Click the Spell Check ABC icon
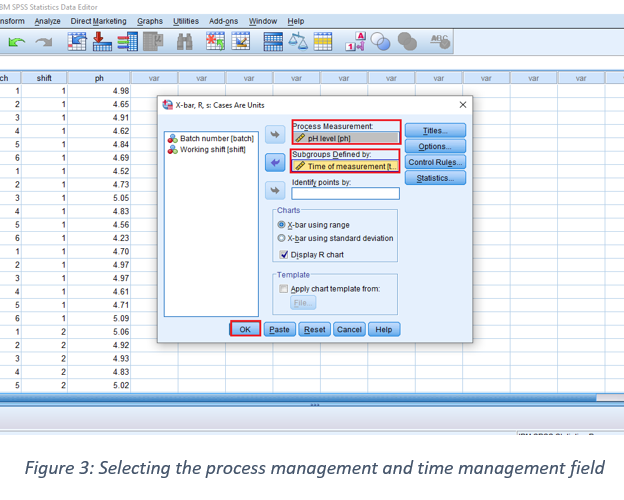 [x=439, y=42]
